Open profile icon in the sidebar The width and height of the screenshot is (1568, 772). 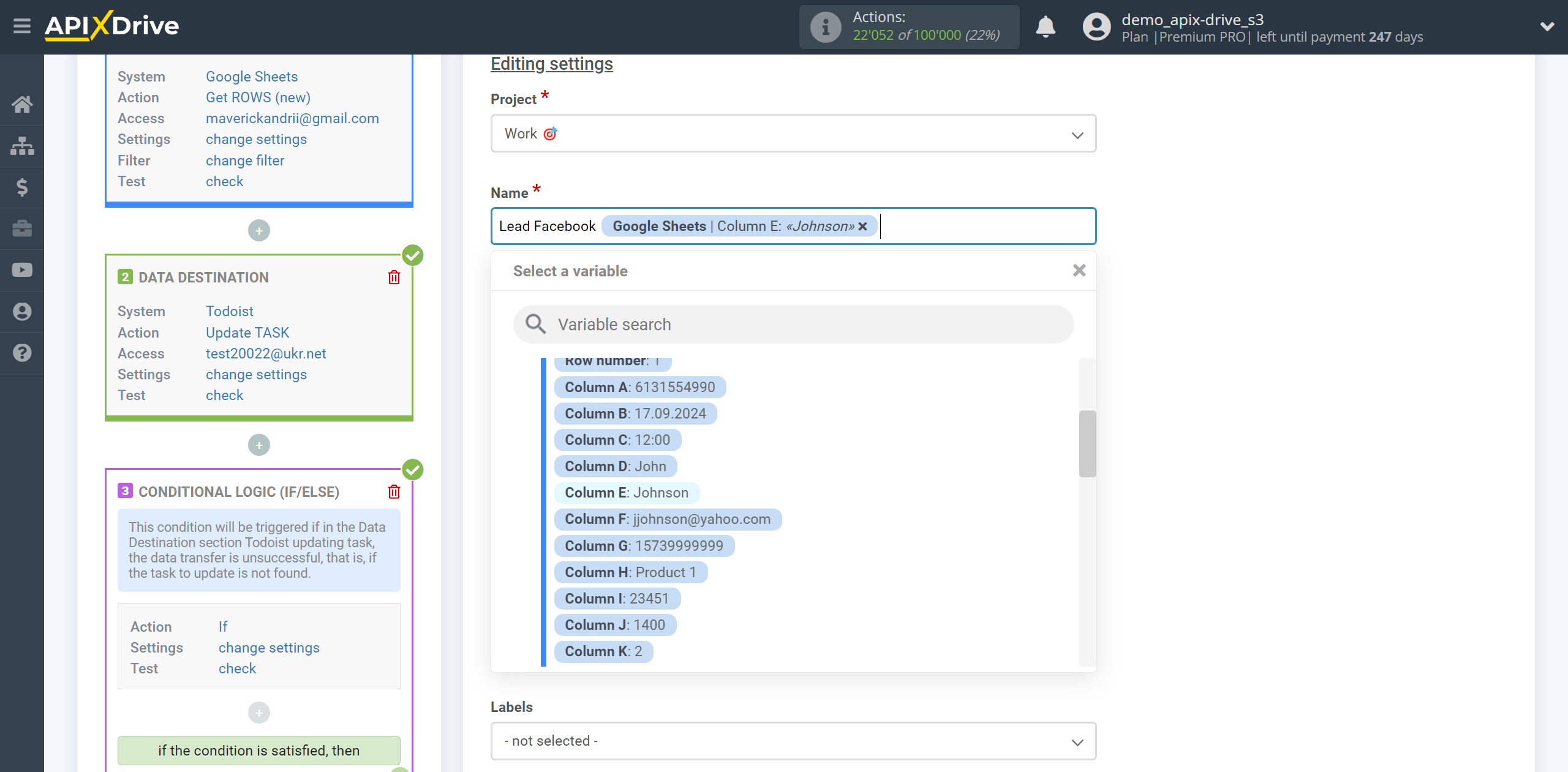click(22, 311)
